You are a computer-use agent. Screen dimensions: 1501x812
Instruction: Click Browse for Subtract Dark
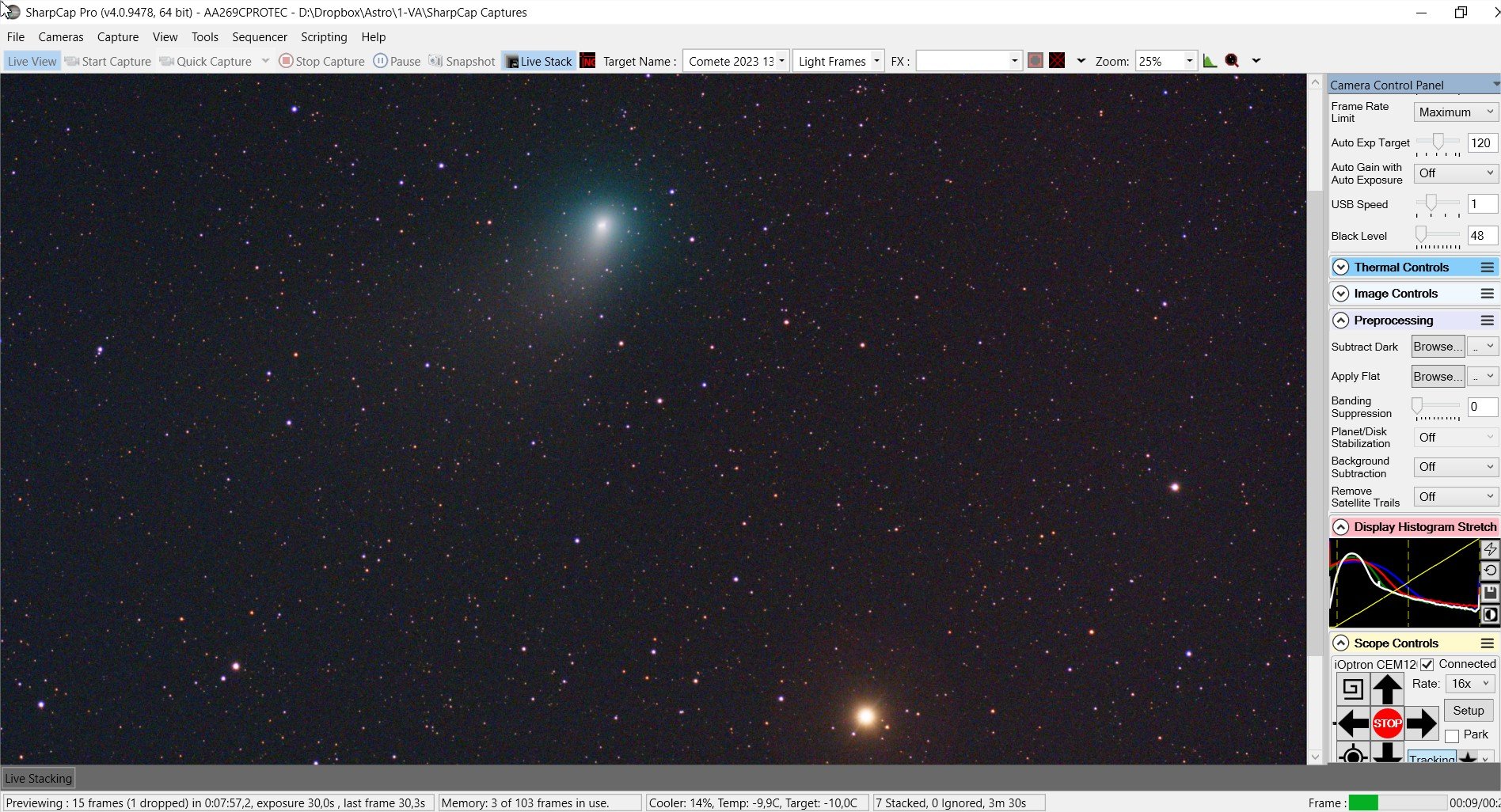tap(1438, 347)
